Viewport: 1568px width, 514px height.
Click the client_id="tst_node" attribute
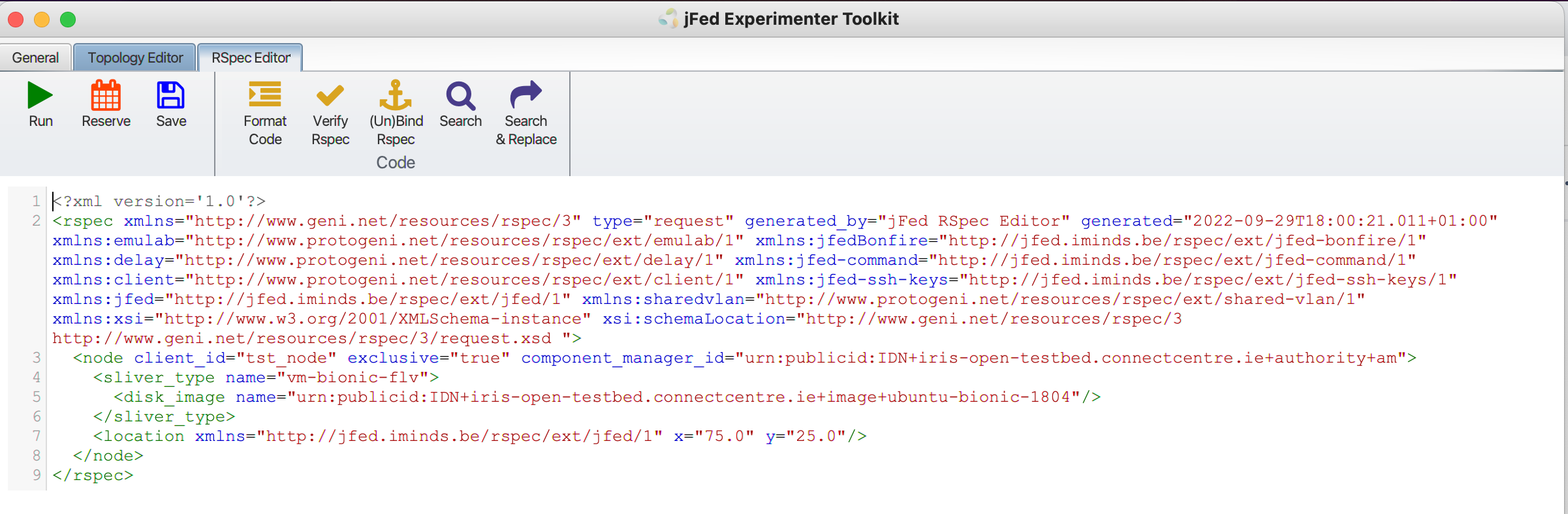[235, 357]
